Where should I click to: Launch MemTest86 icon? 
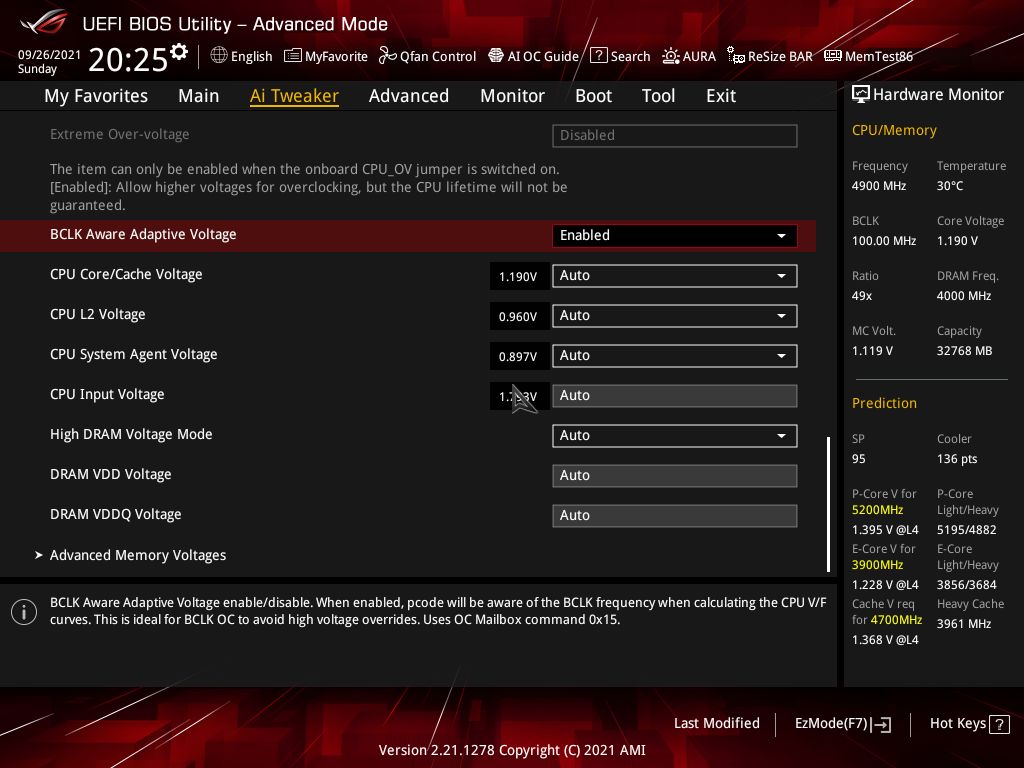tap(833, 56)
